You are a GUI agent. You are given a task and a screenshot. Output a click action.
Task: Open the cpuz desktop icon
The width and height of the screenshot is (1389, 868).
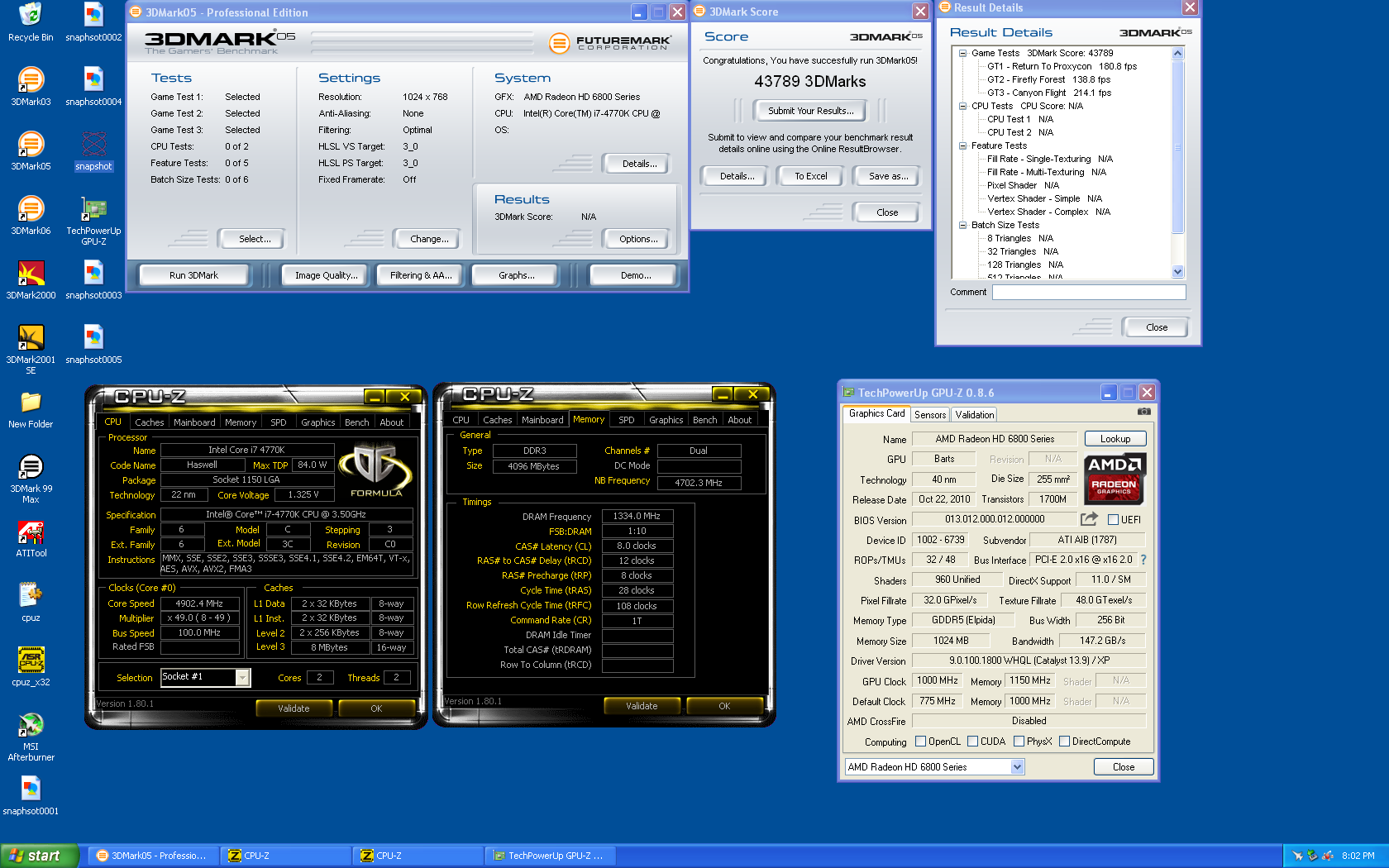point(31,603)
